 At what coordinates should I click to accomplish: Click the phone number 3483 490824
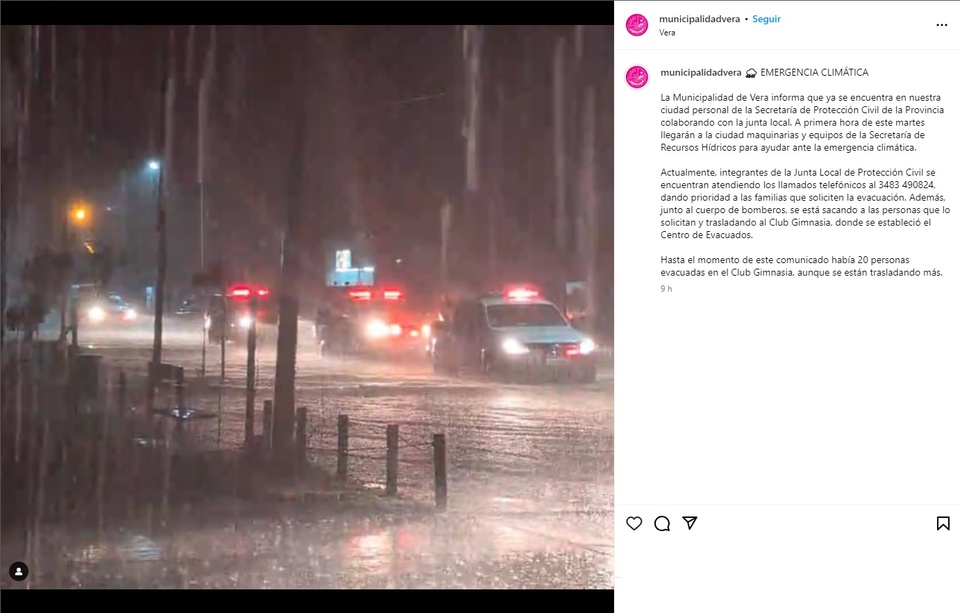pos(906,185)
